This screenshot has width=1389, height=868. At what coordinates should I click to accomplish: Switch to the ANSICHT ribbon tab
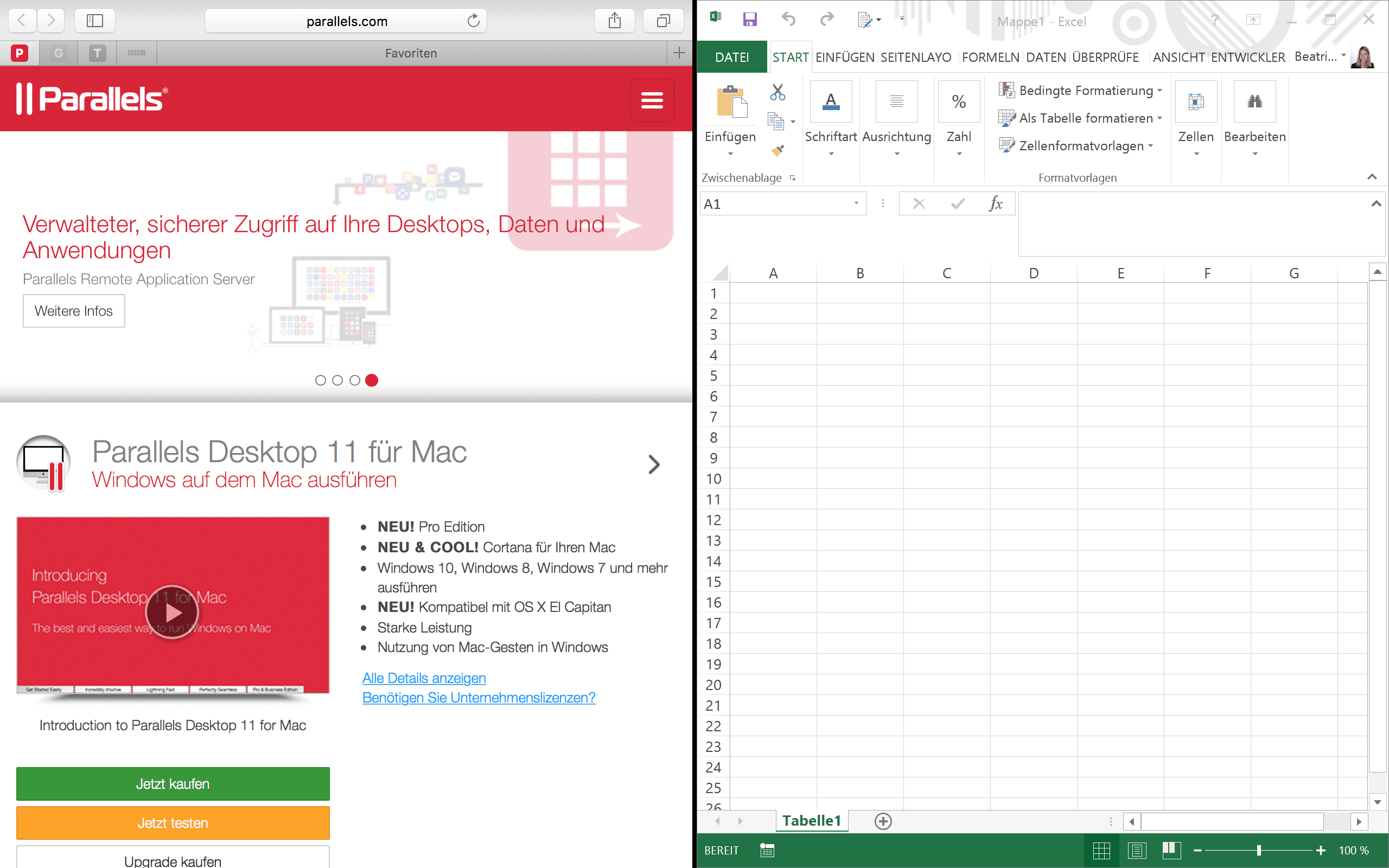(1179, 58)
